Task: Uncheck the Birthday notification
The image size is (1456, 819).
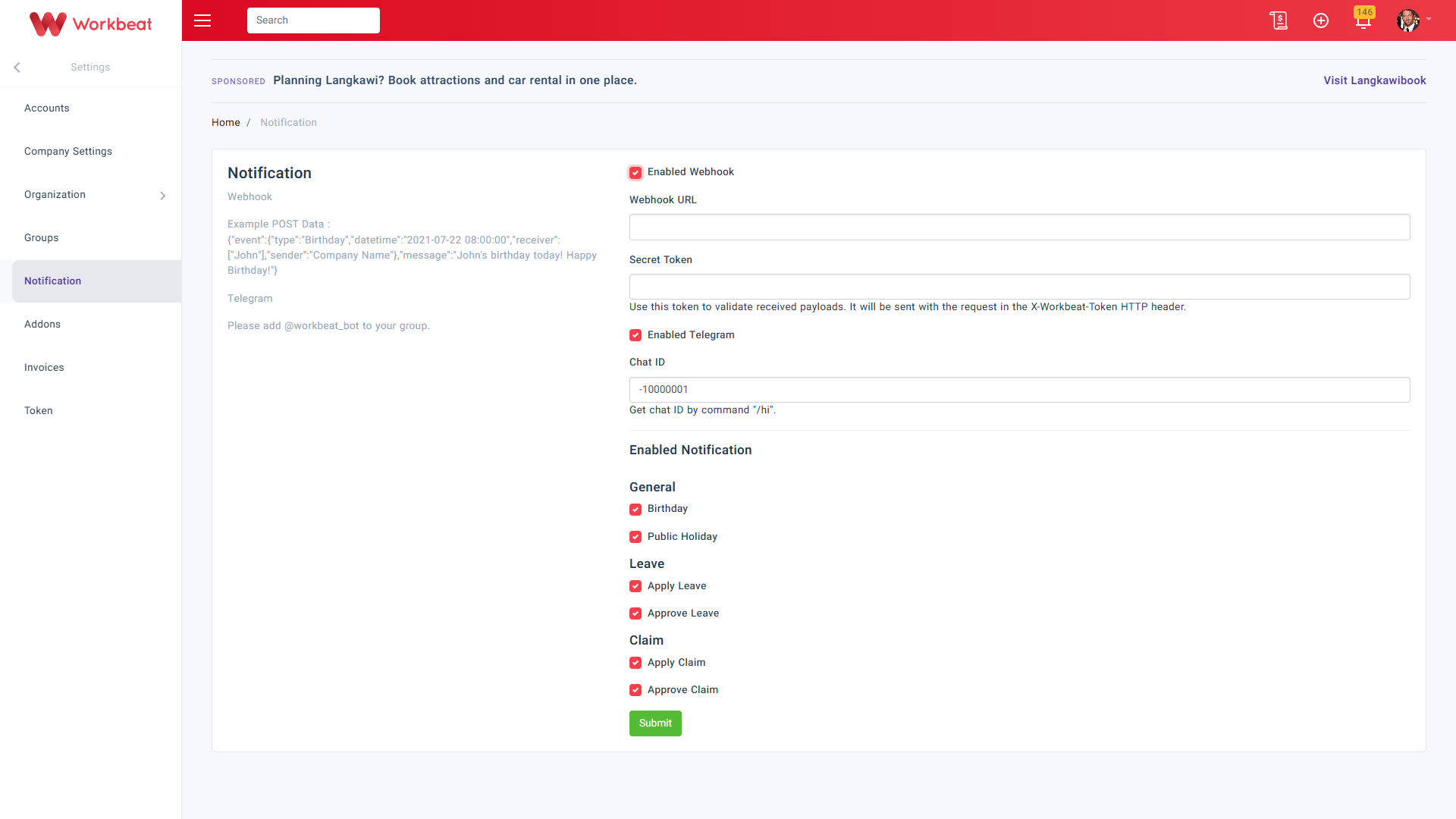Action: tap(635, 510)
